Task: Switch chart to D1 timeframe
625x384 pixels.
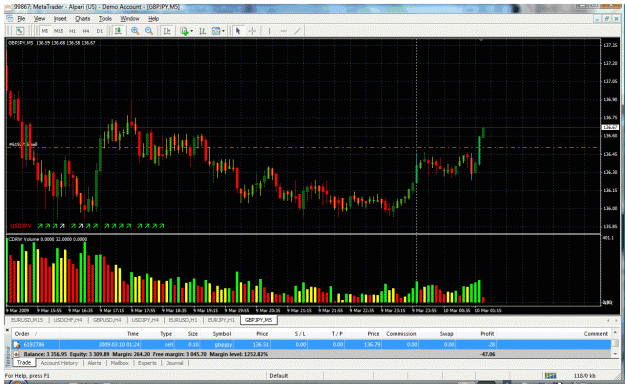Action: pyautogui.click(x=99, y=31)
